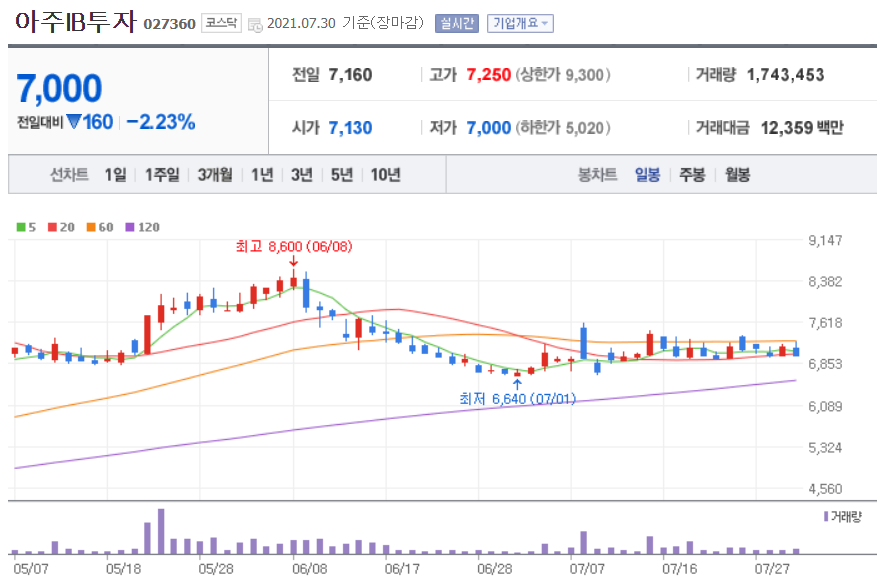Click the tallest volume bar after 05/18
The height and width of the screenshot is (582, 877).
(x=161, y=531)
